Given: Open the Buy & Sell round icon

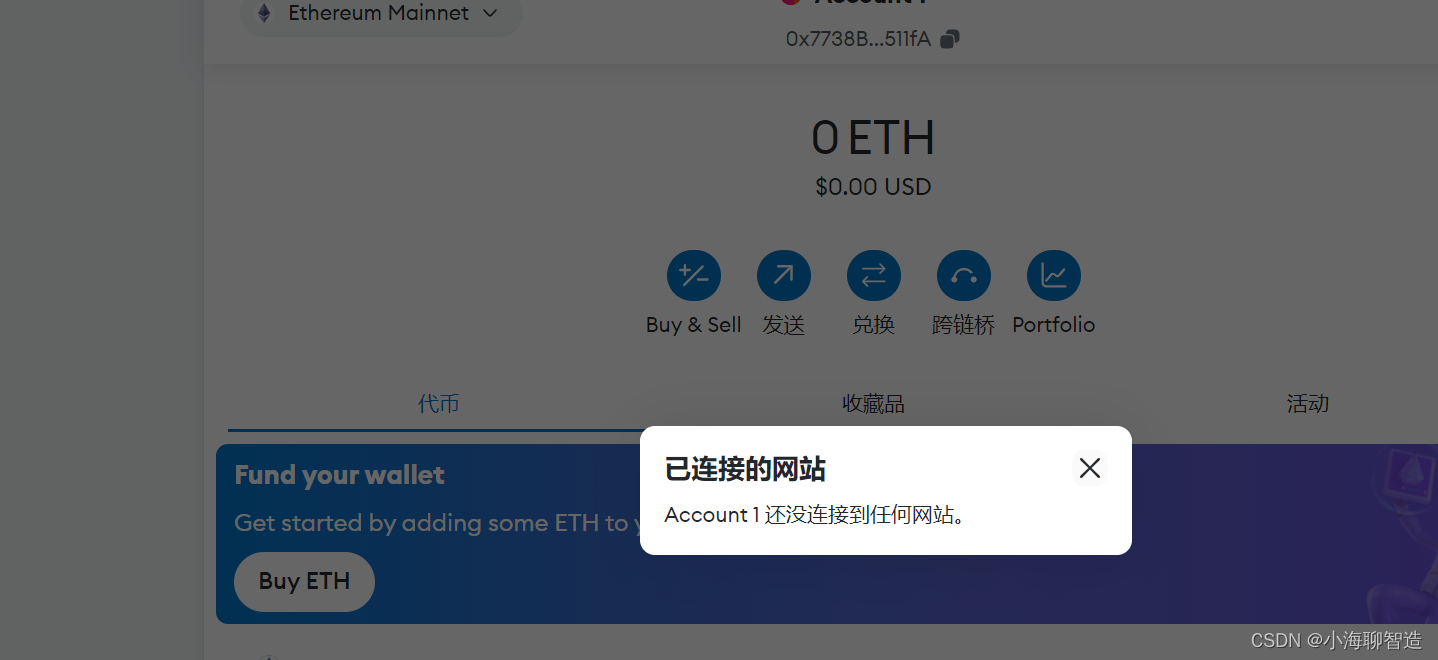Looking at the screenshot, I should tap(694, 275).
